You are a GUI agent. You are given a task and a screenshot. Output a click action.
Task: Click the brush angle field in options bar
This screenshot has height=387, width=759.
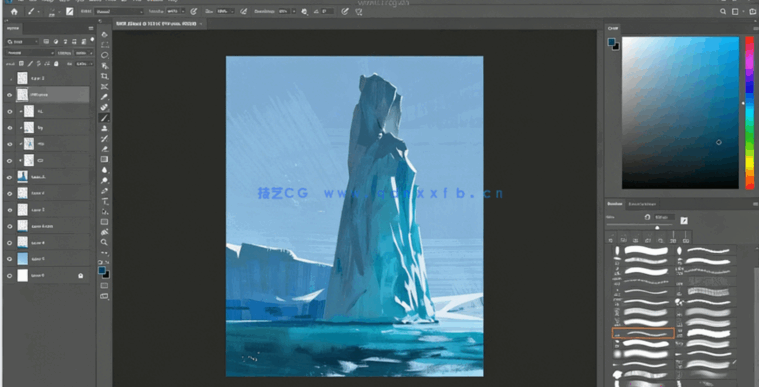tap(328, 12)
